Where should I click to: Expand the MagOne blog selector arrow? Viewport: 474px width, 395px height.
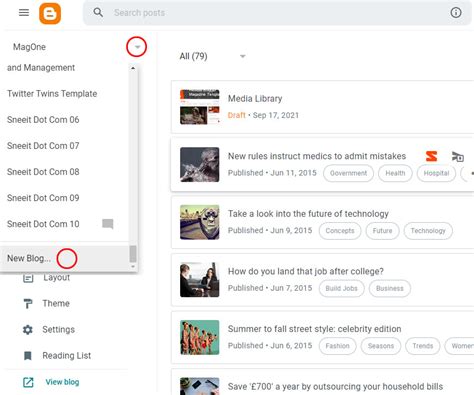(137, 47)
